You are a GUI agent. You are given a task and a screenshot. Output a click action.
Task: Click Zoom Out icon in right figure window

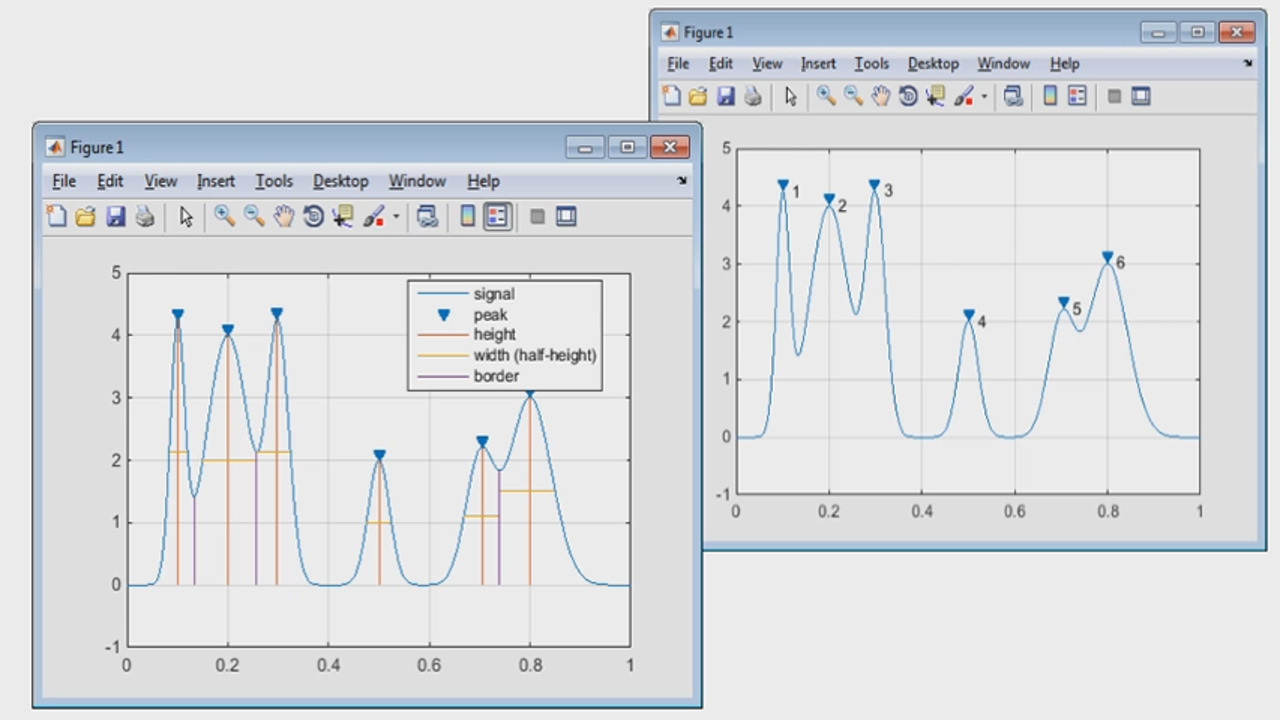(853, 96)
